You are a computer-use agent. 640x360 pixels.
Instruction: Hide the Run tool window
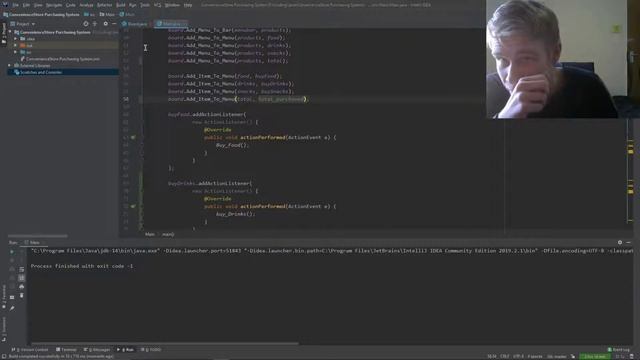(629, 242)
